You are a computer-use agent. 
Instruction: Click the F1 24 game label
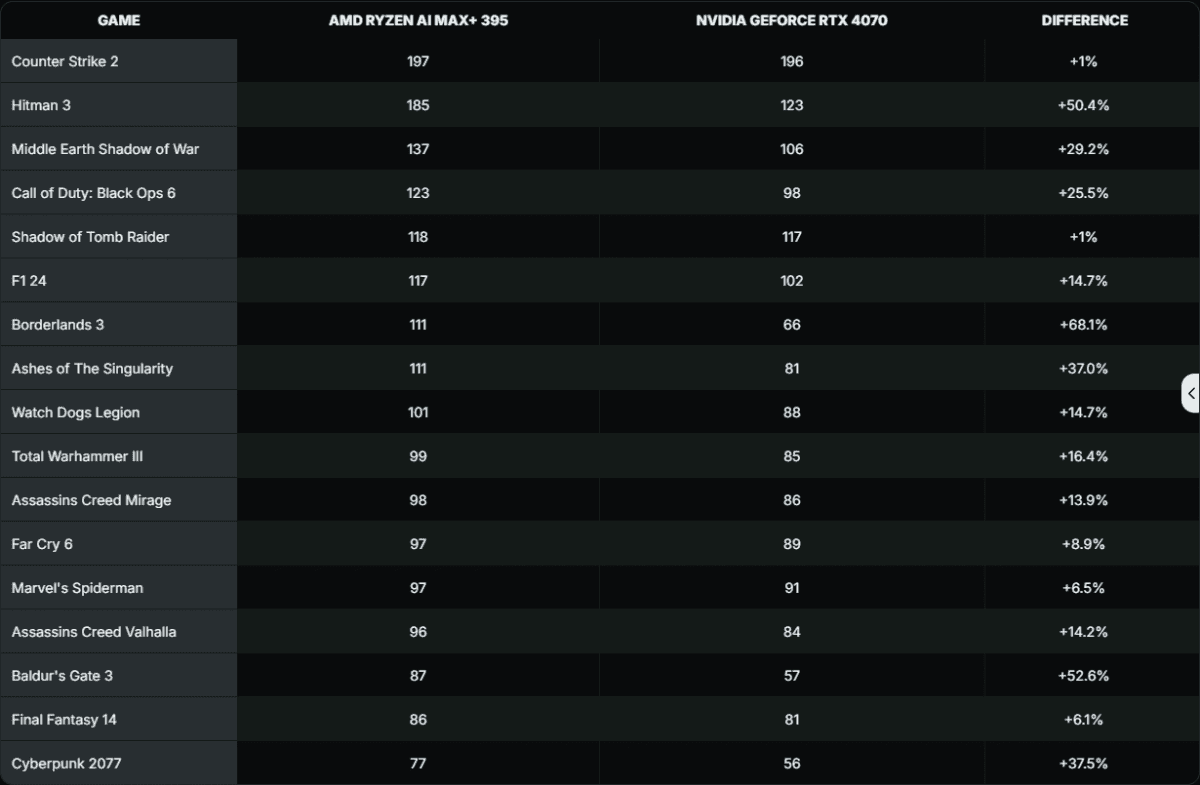tap(29, 281)
